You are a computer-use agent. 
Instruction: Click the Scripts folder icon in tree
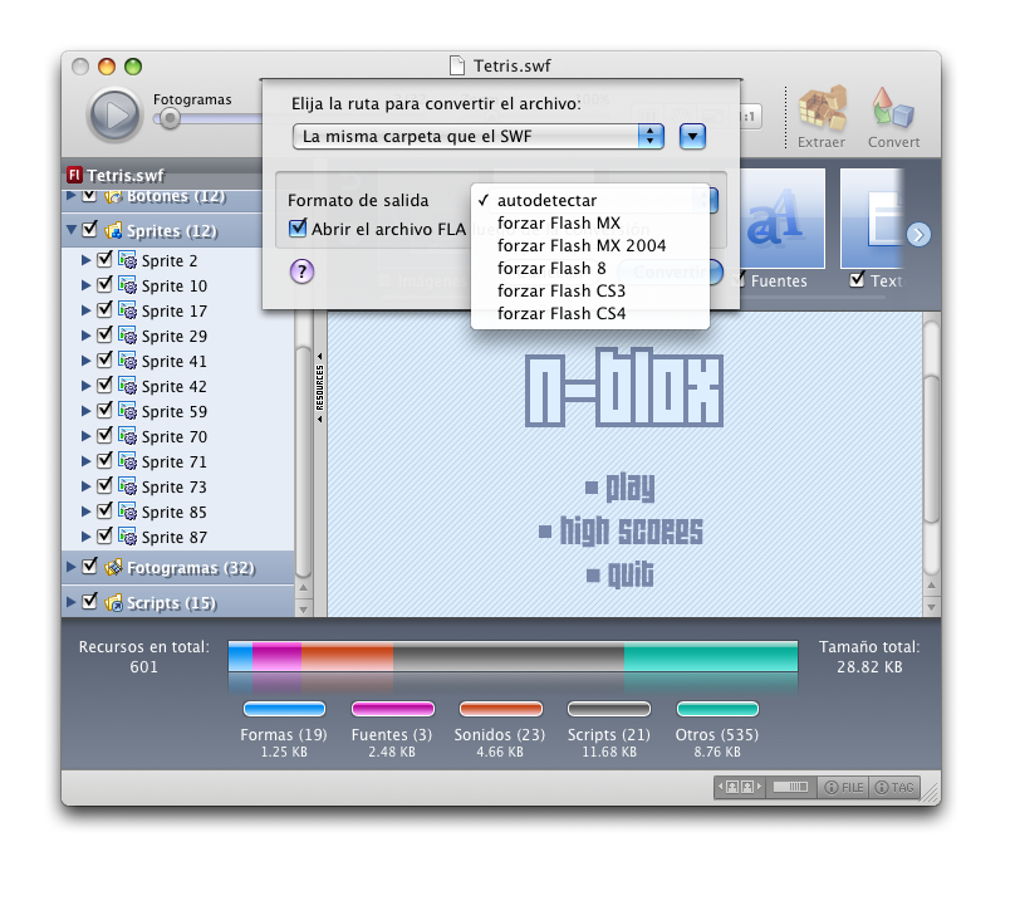point(113,602)
